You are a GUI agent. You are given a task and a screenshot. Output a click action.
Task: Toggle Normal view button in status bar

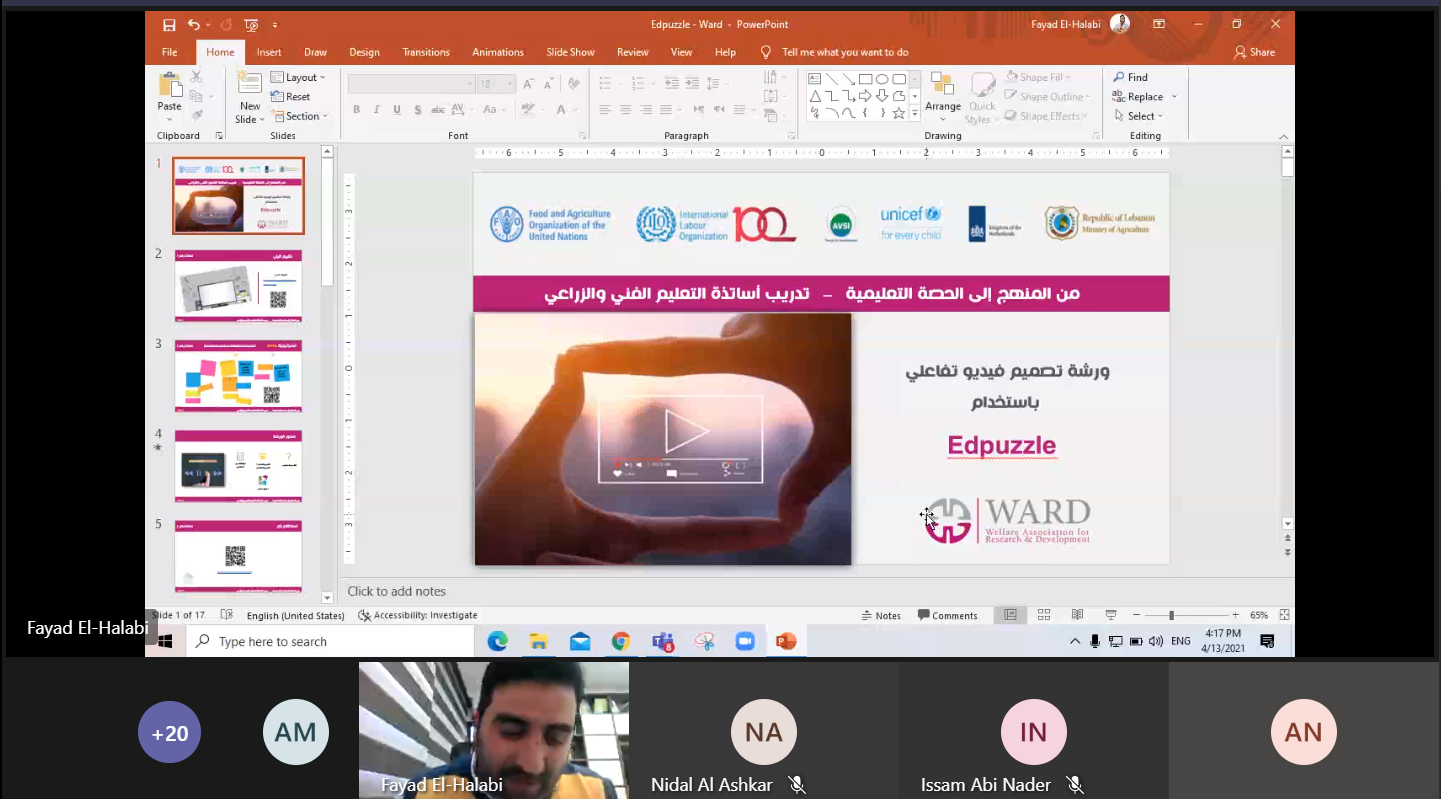(x=1011, y=615)
